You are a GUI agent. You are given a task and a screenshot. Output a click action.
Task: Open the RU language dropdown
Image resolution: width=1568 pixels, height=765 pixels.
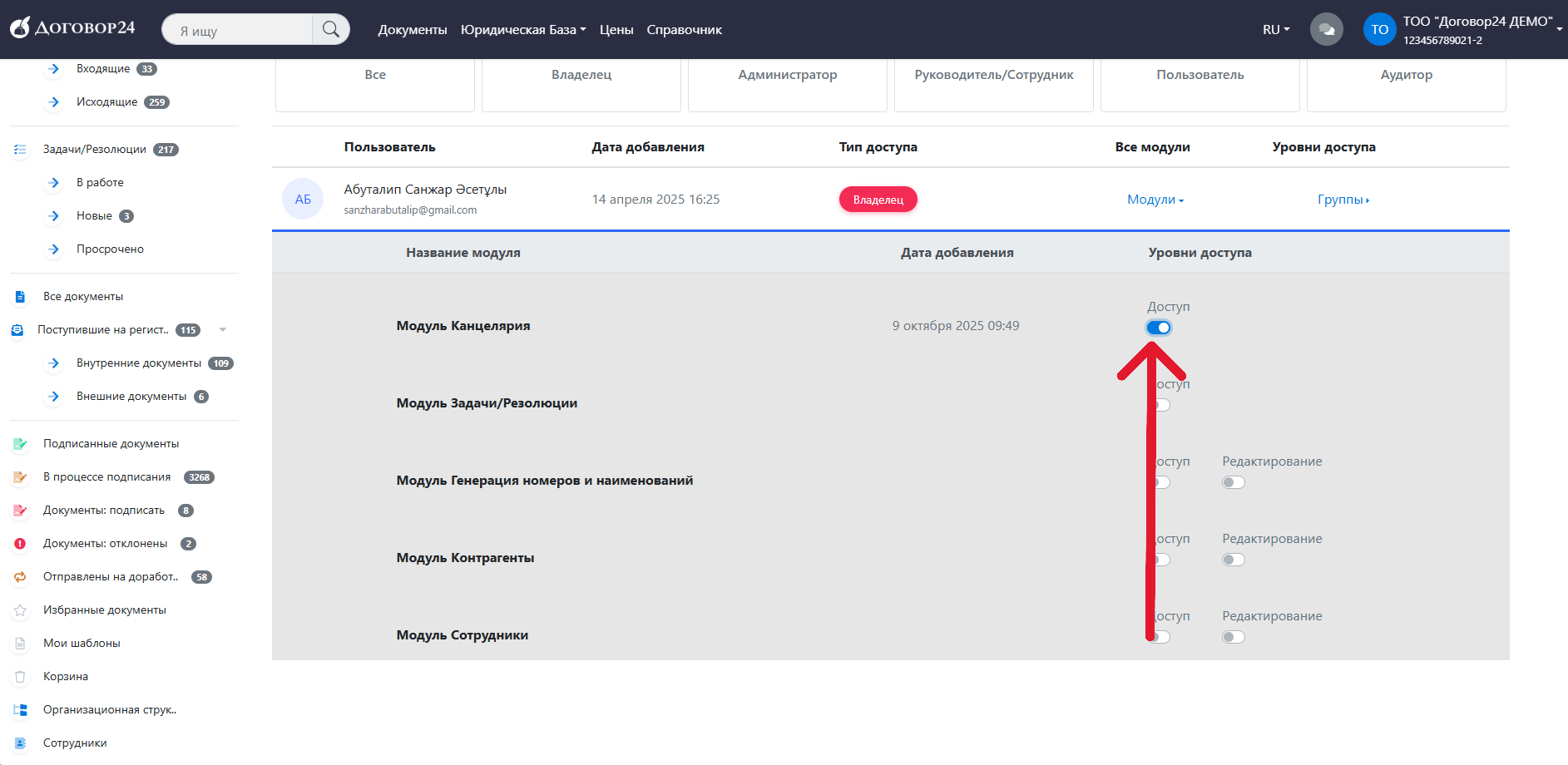(x=1275, y=30)
